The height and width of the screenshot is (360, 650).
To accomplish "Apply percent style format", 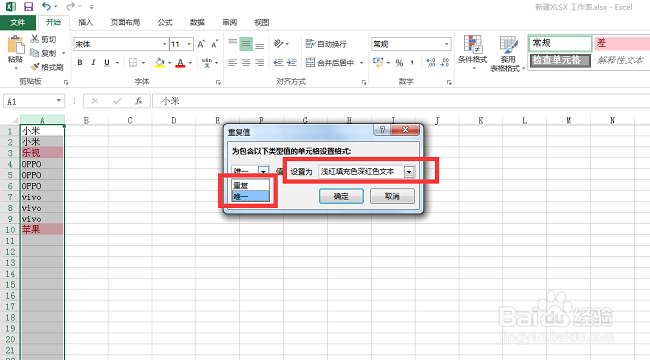I will (399, 63).
